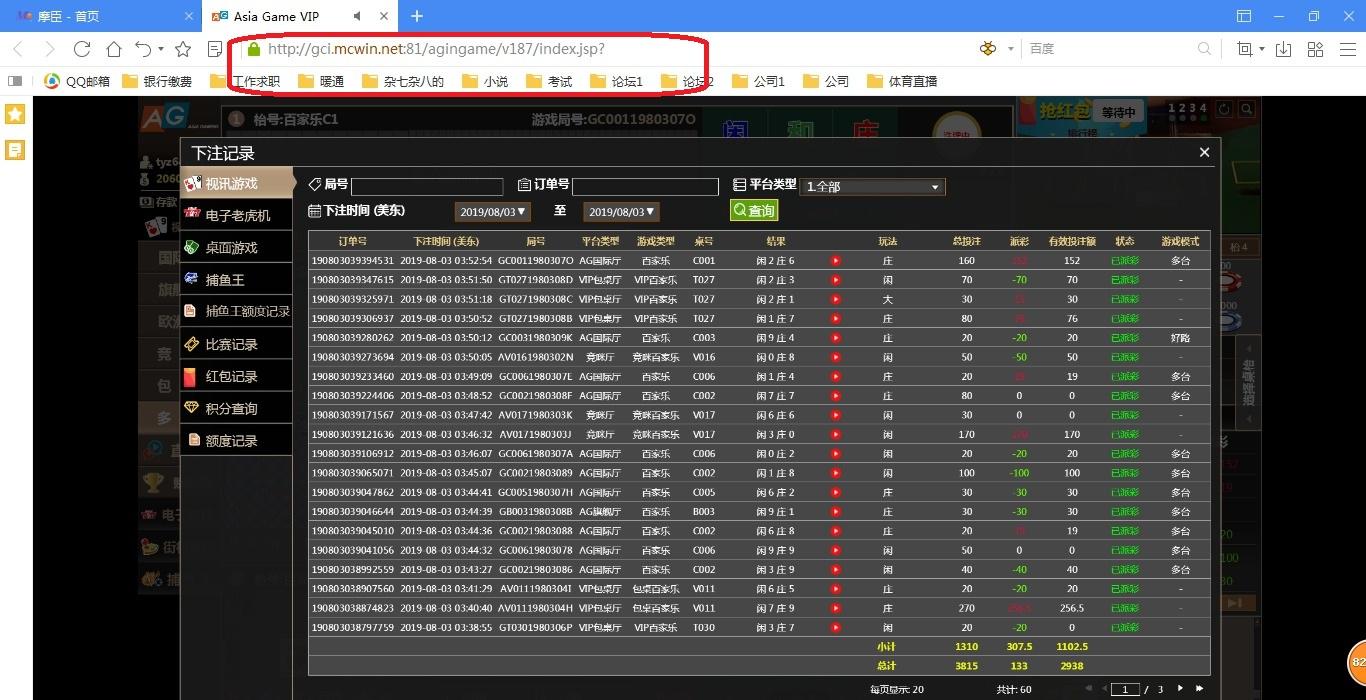Mute the Asia Game VIP tab audio
Screen dimensions: 1366x700
tap(359, 17)
